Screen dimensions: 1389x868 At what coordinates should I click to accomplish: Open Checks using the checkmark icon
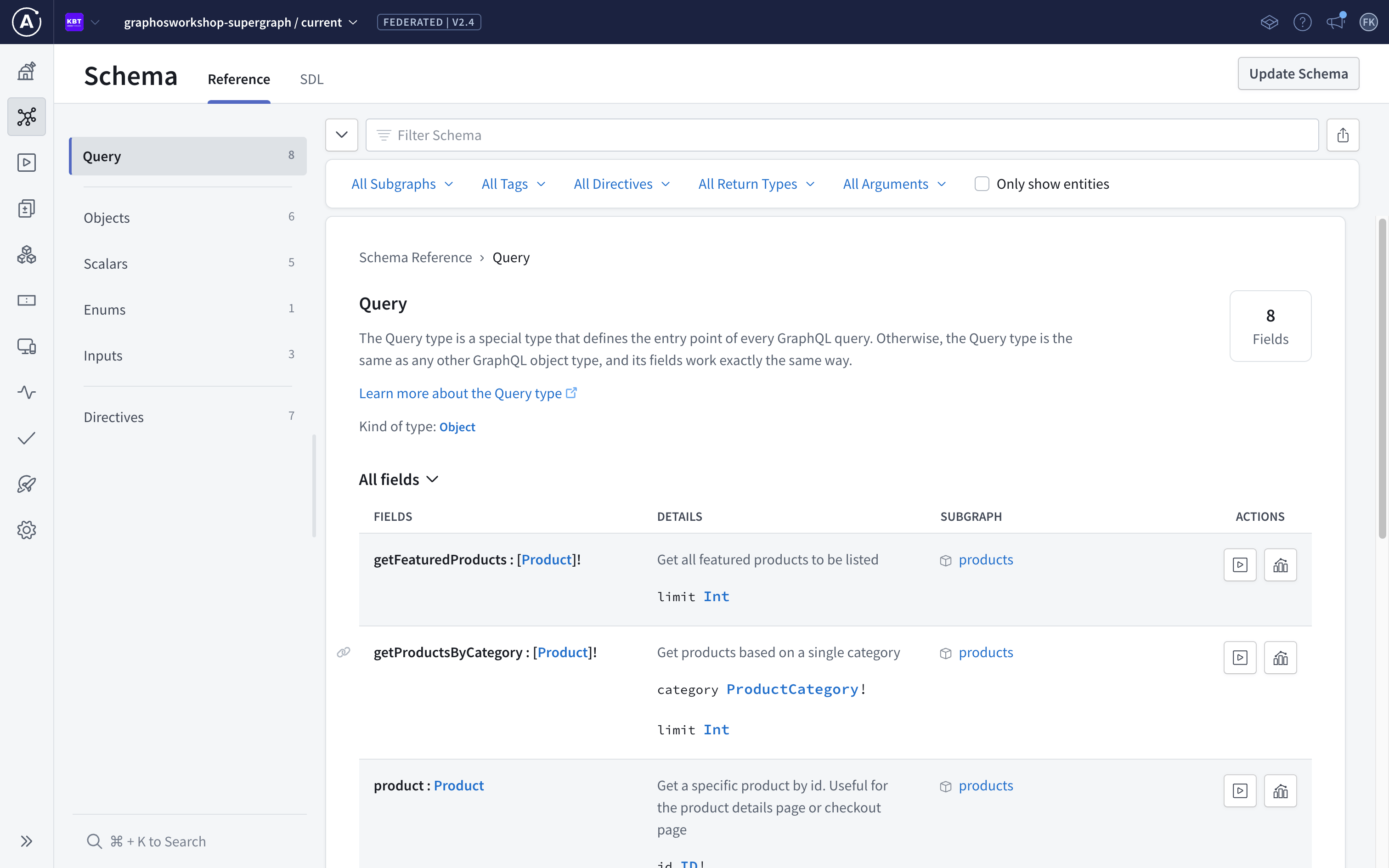[26, 438]
